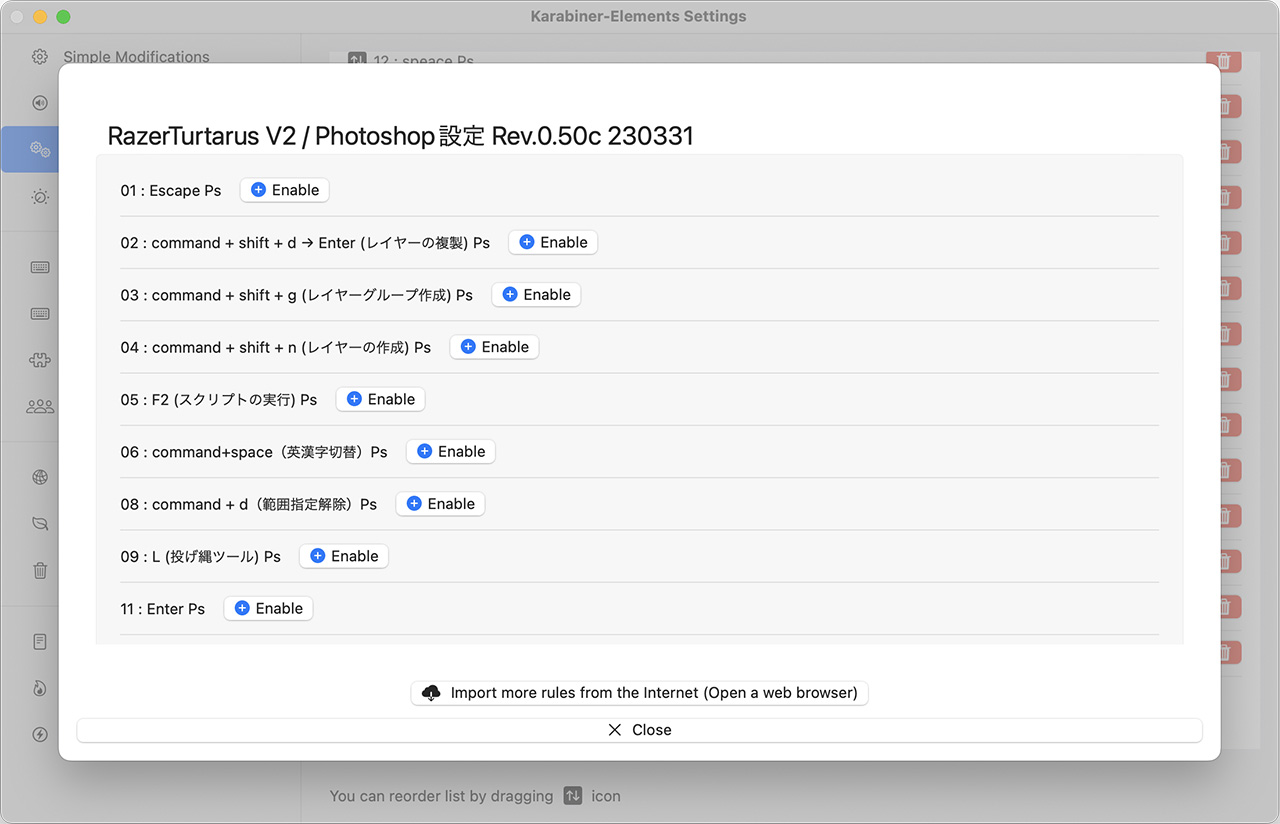Select the second keyboard icon in the sidebar
The height and width of the screenshot is (824, 1280).
pos(40,314)
